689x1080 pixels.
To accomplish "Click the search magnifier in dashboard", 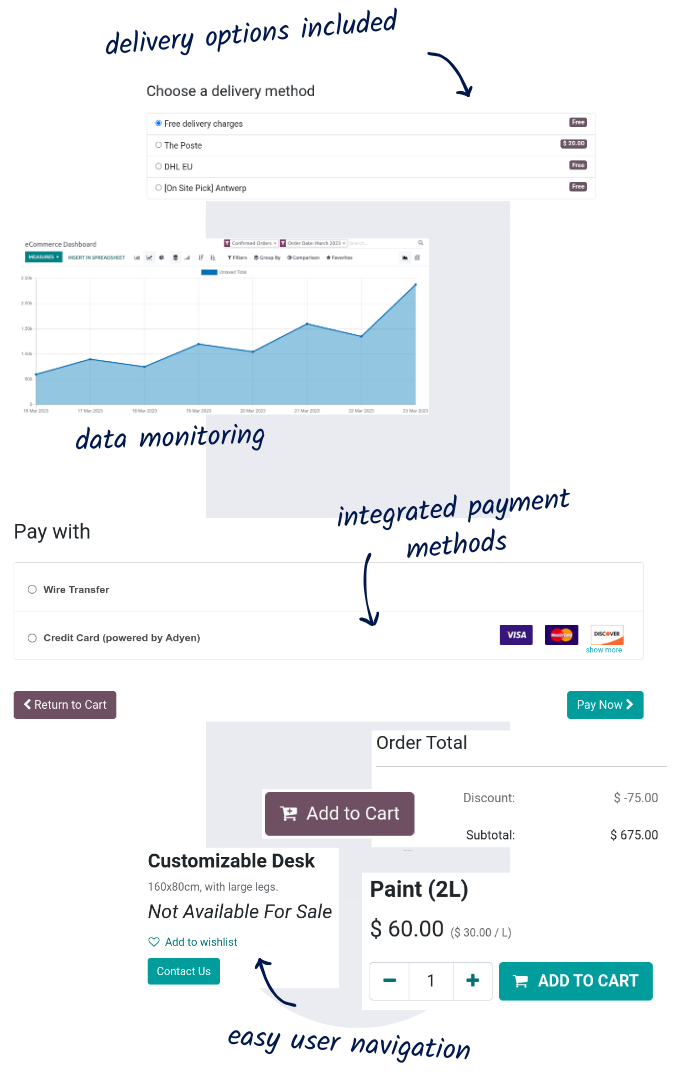I will click(421, 243).
